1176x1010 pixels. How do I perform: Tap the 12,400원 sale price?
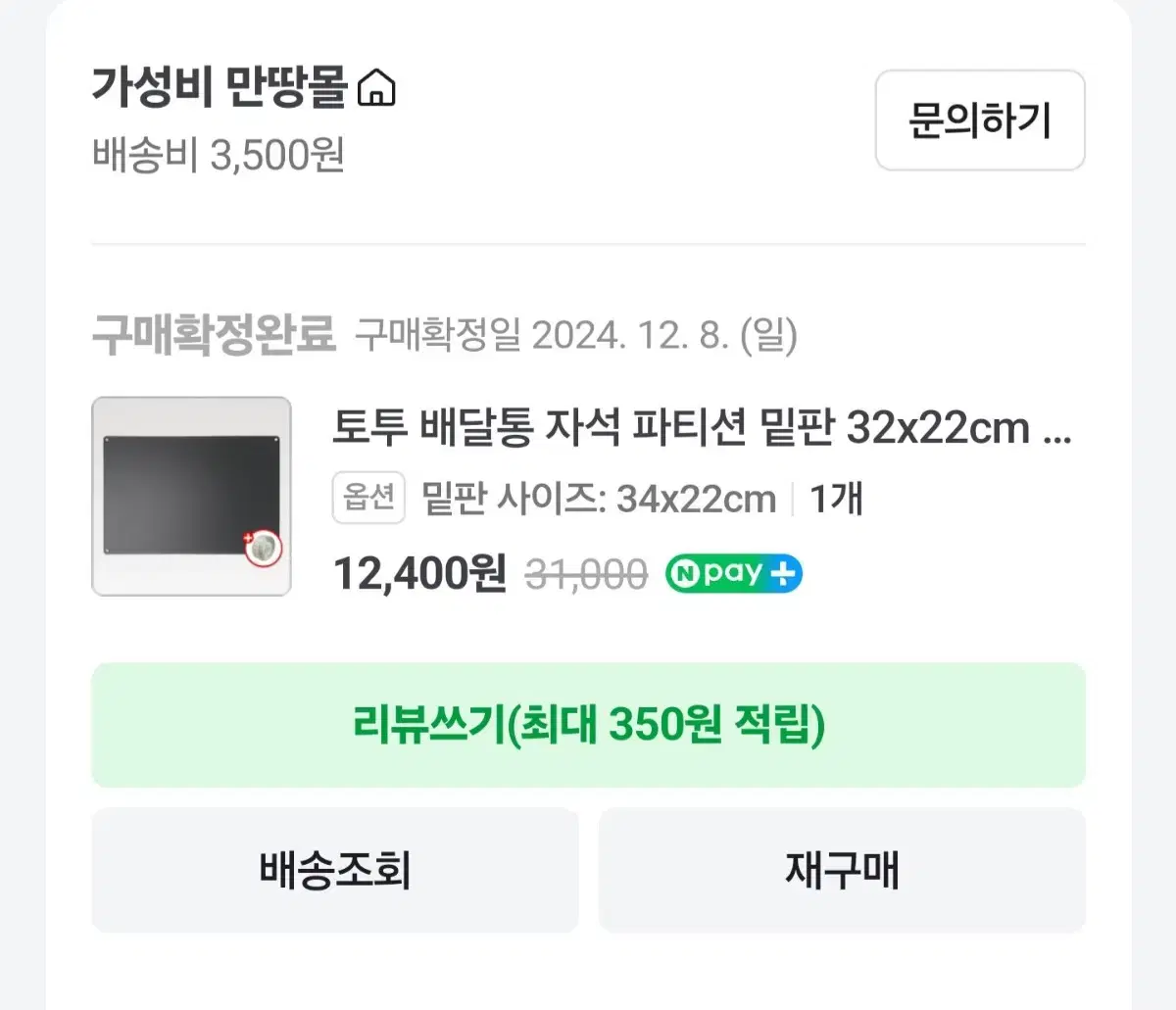[x=420, y=573]
